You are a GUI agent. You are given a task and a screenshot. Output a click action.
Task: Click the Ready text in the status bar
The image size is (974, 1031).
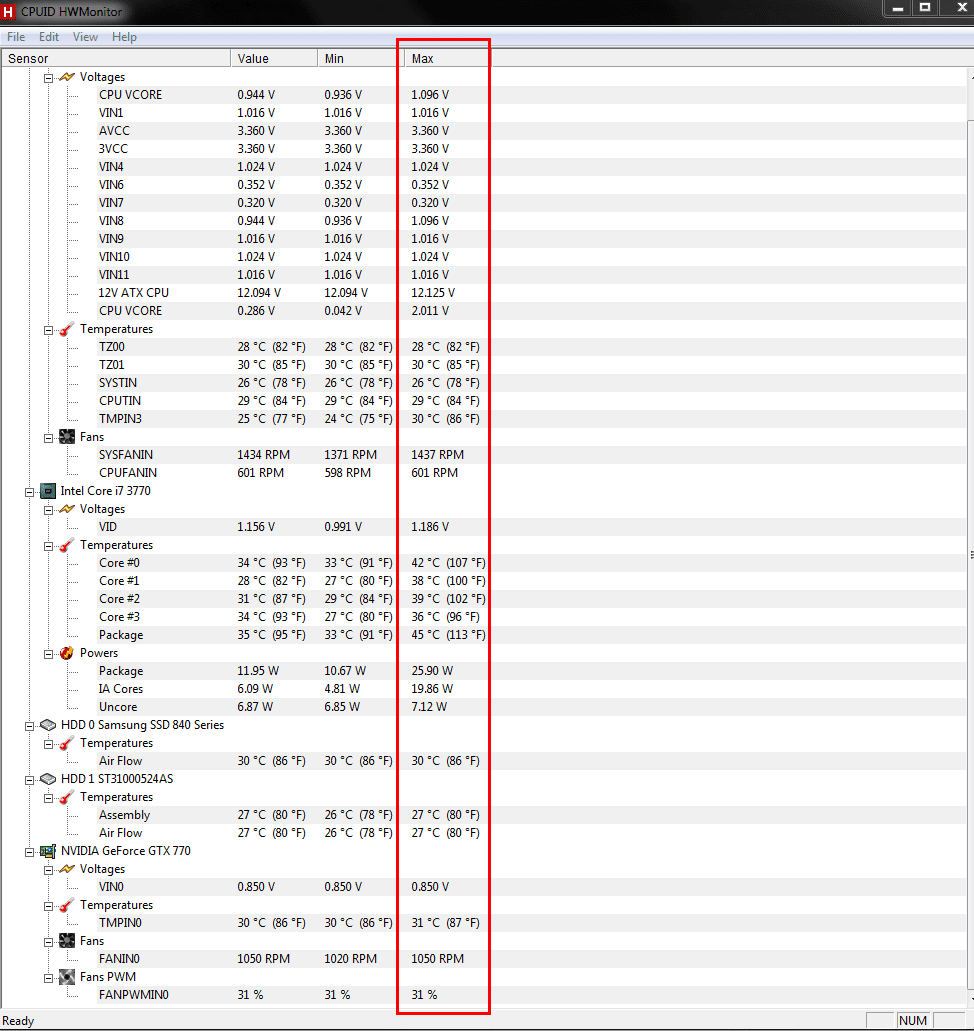click(x=18, y=1020)
